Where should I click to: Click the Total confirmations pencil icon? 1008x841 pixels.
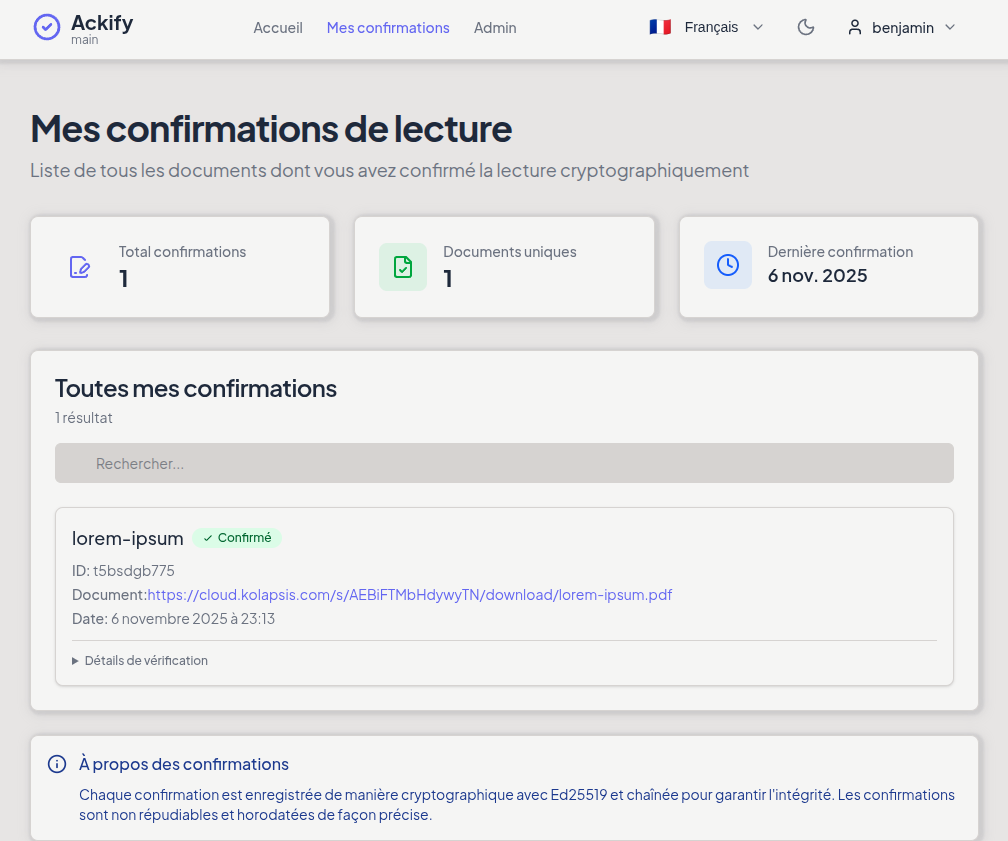coord(79,267)
